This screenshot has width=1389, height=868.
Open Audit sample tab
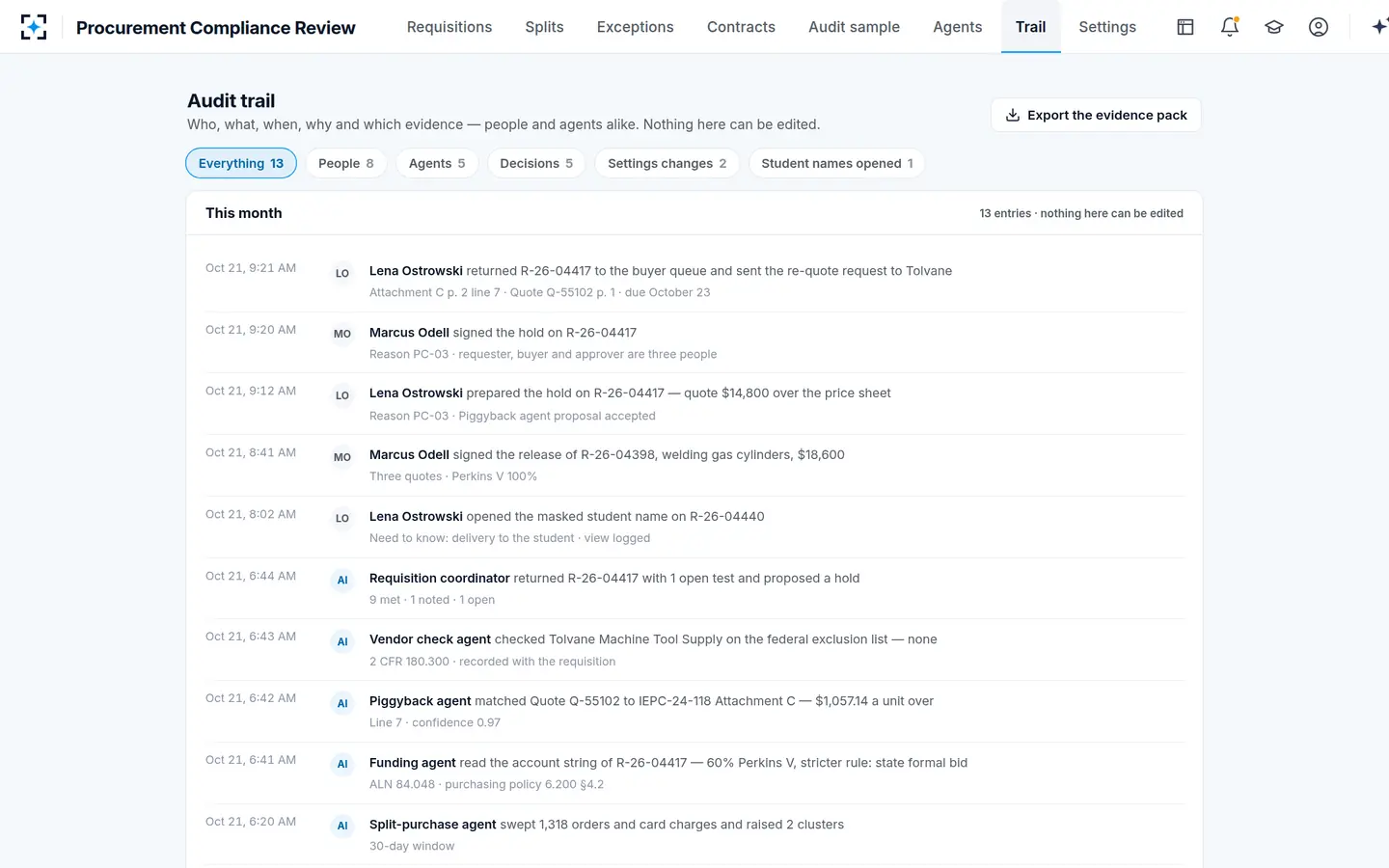[854, 27]
